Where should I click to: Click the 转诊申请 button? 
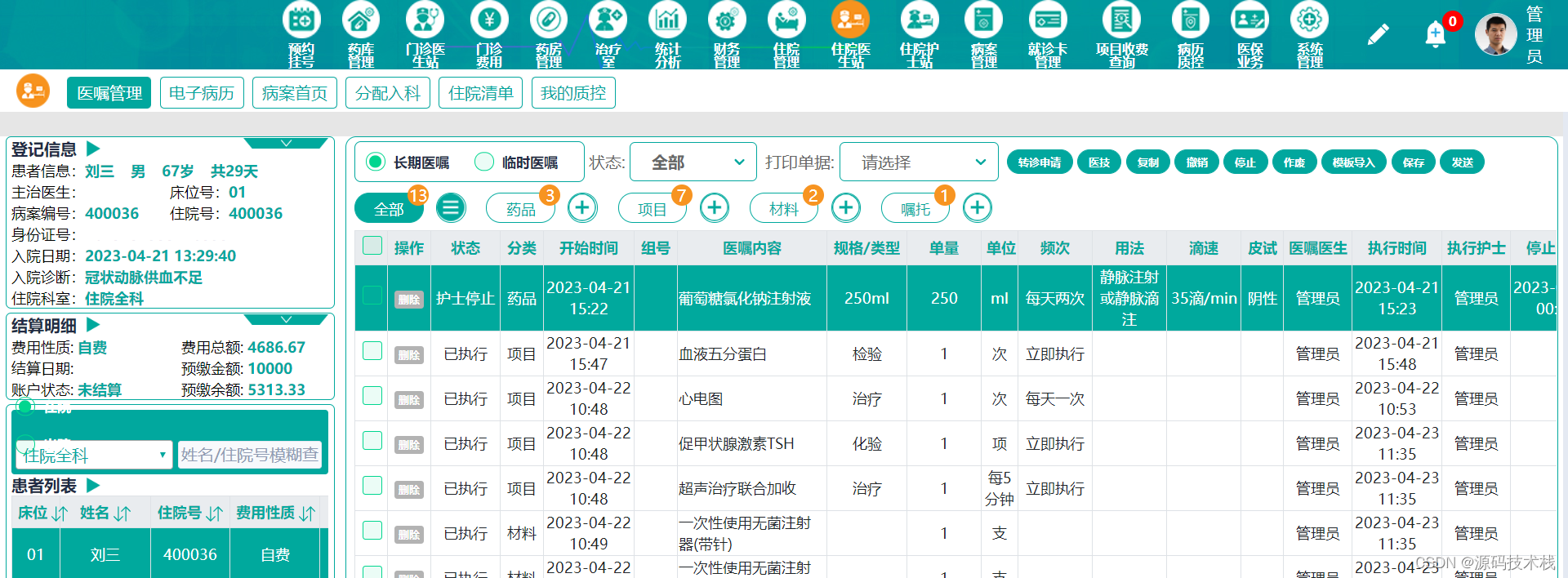click(1040, 162)
